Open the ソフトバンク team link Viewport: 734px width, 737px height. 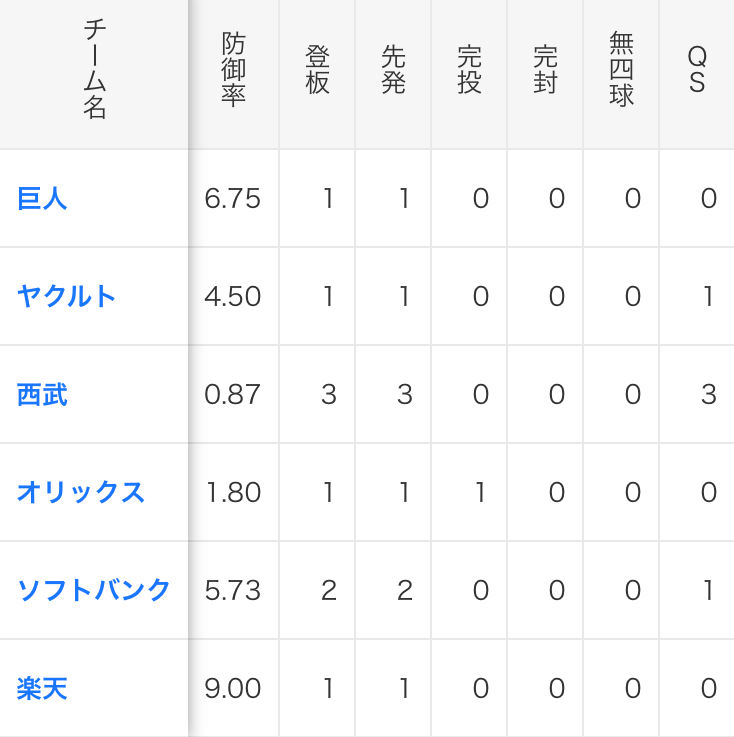coord(93,590)
